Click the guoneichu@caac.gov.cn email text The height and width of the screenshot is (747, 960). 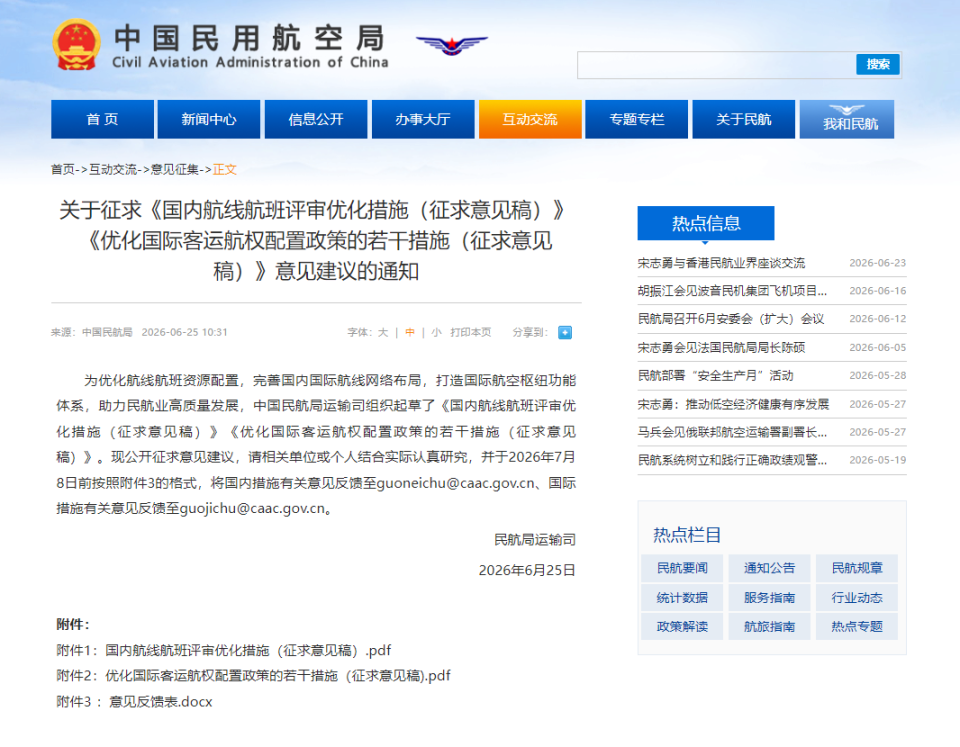pos(455,483)
